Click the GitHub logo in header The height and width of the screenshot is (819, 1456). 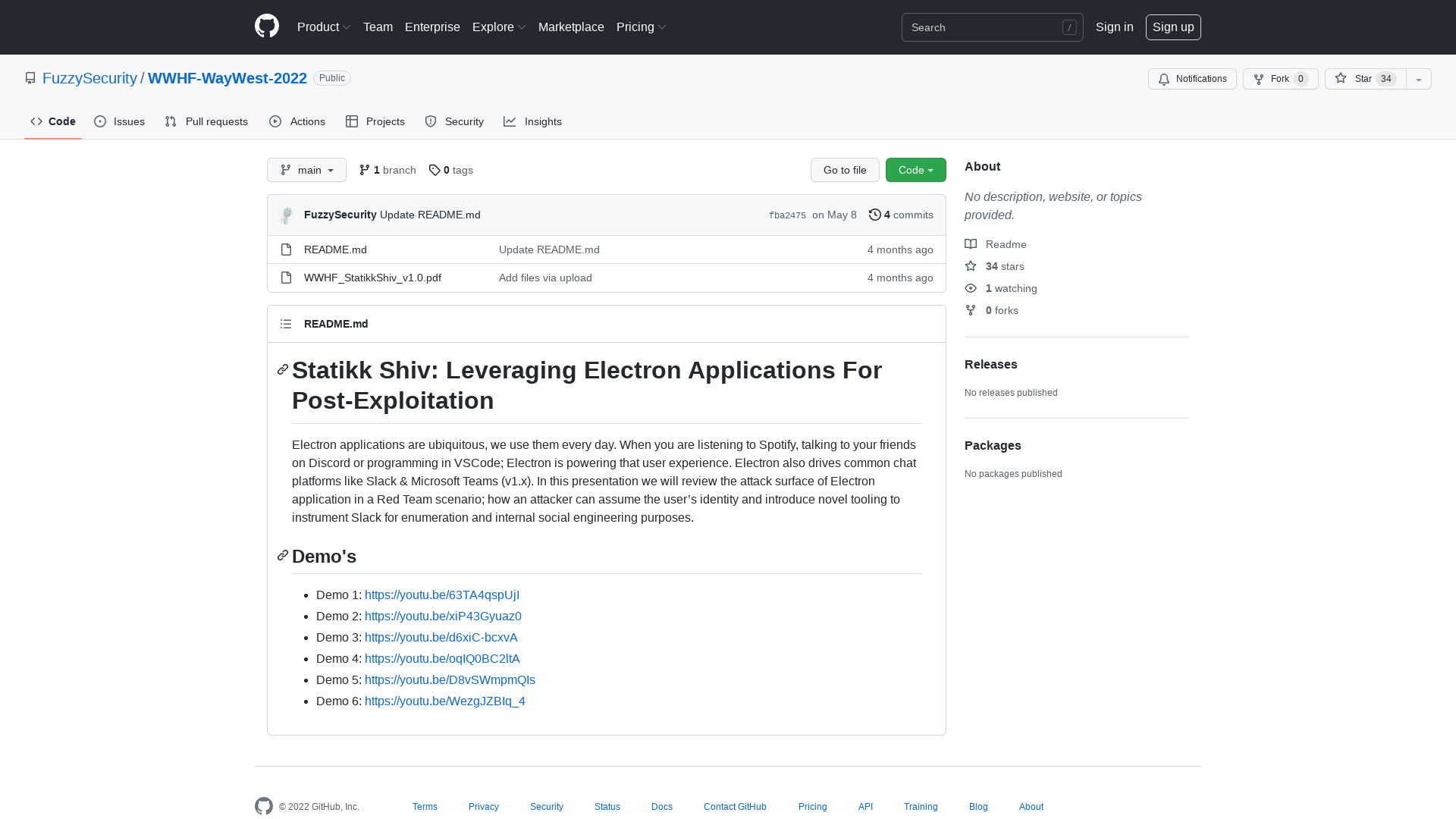click(267, 27)
